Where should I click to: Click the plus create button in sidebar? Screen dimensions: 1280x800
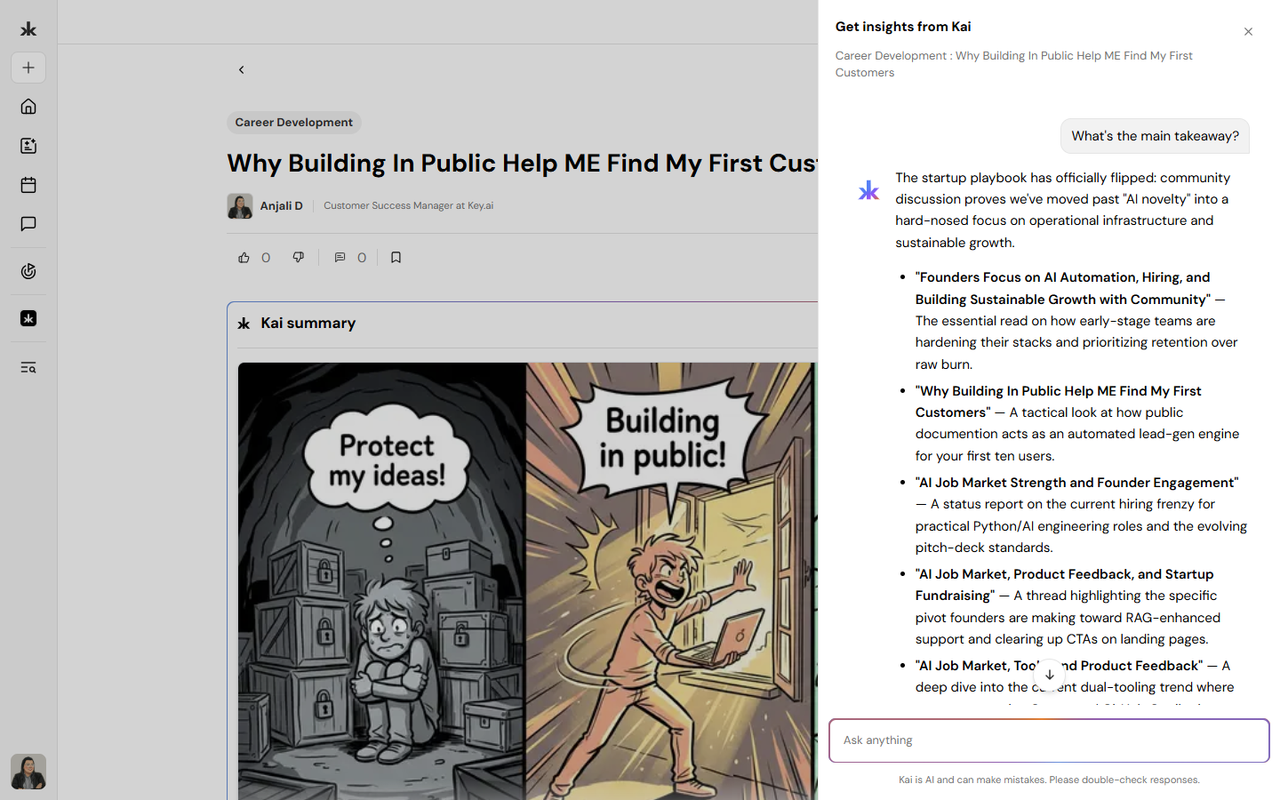(28, 68)
